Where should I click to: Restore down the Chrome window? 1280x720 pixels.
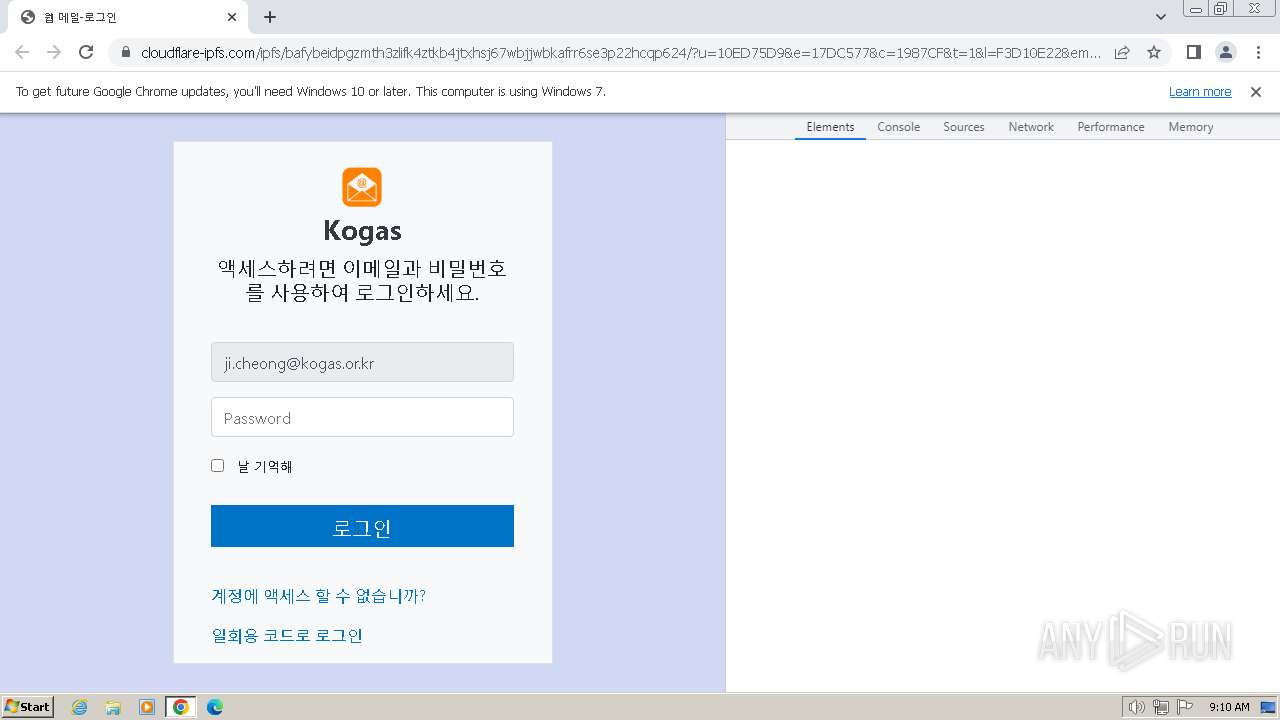click(1221, 9)
